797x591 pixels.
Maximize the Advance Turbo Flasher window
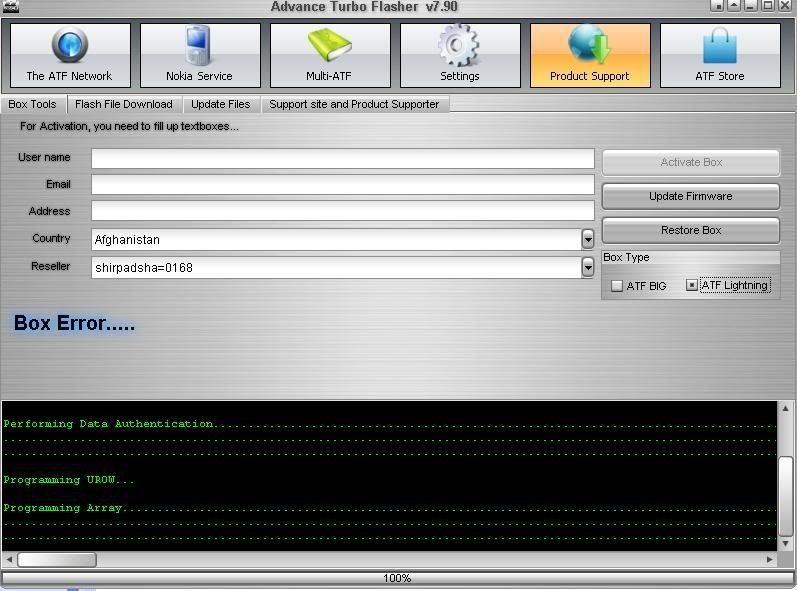[768, 6]
